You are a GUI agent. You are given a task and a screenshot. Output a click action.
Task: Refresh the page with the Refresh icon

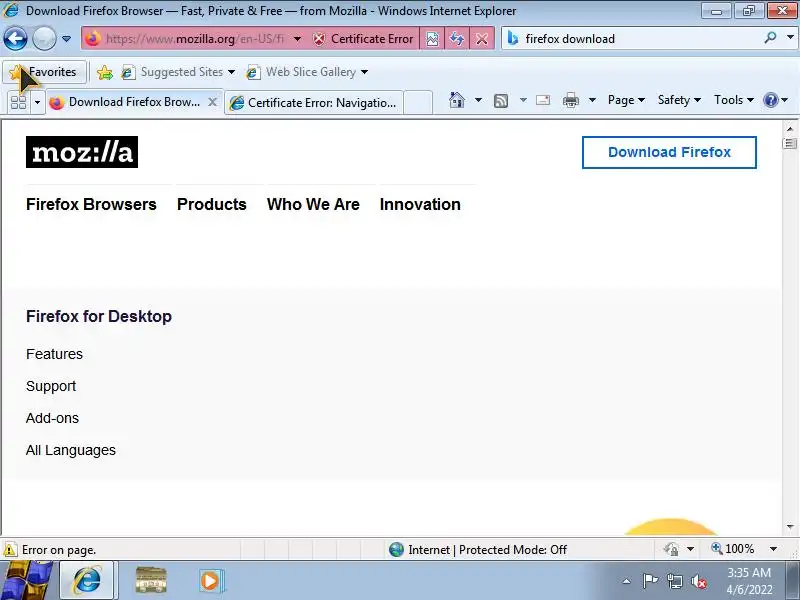(457, 39)
